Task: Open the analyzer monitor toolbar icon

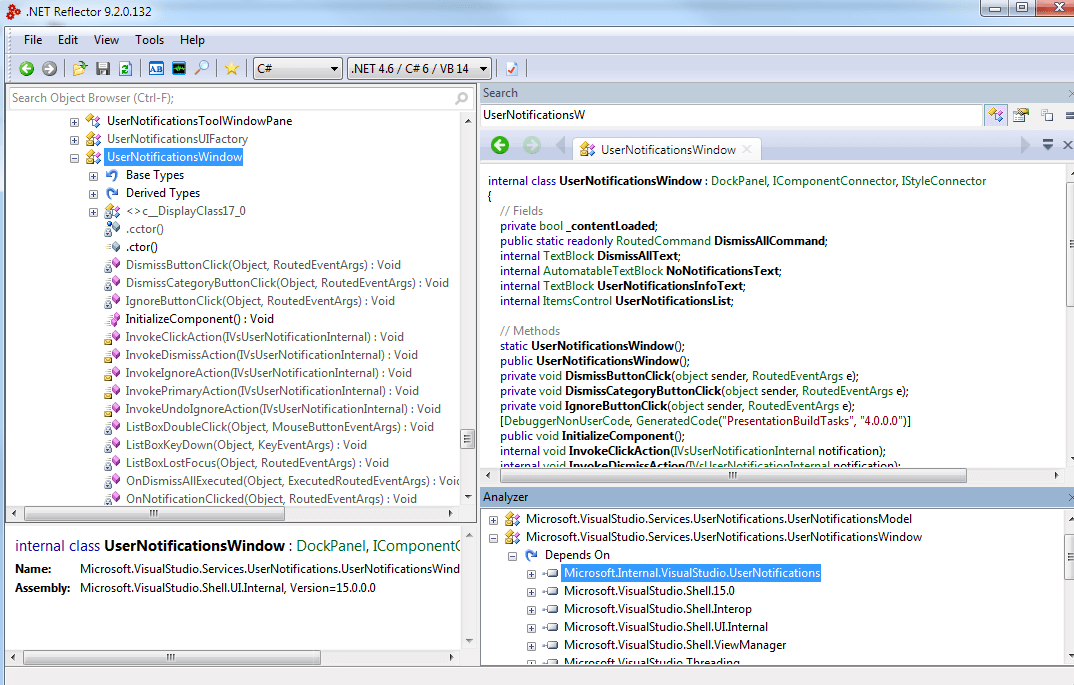Action: coord(179,68)
